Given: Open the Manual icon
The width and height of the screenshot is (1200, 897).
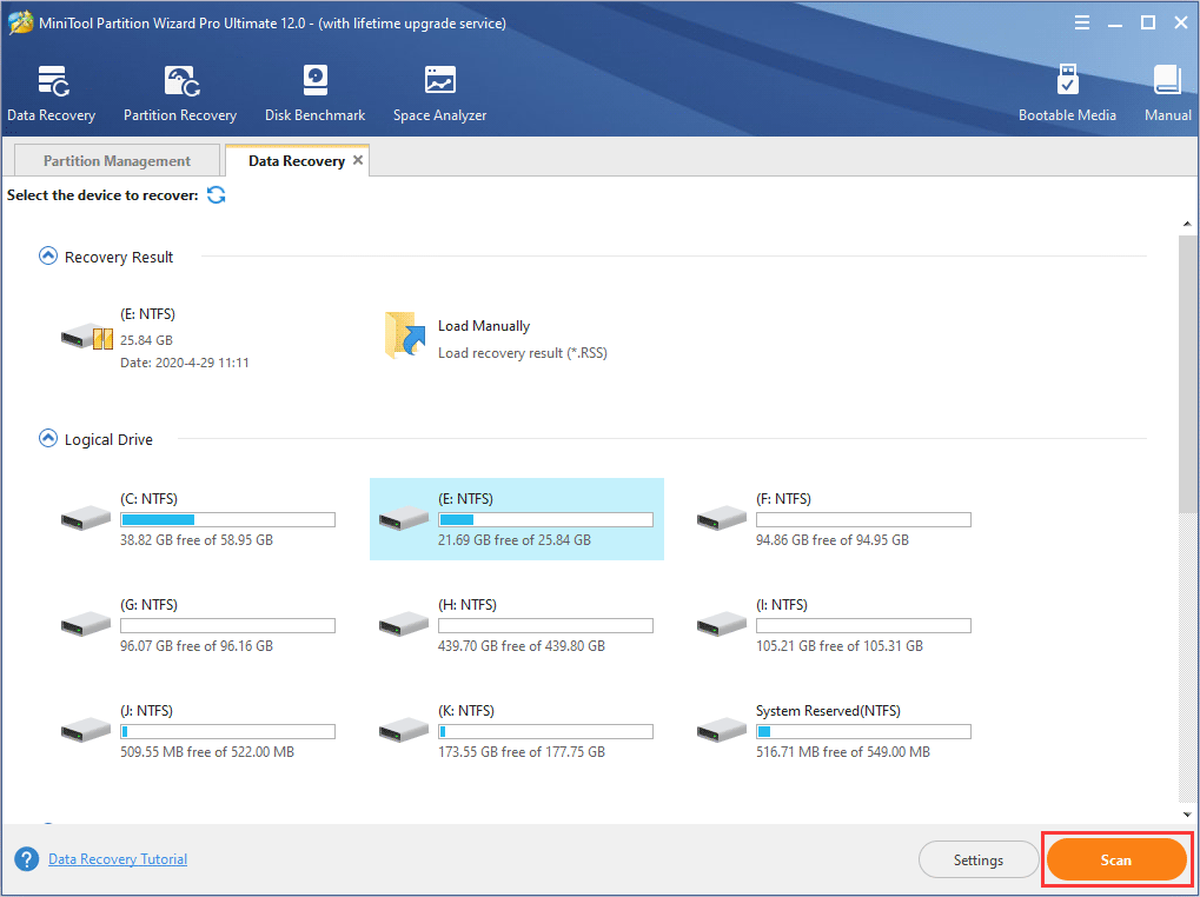Looking at the screenshot, I should pos(1167,82).
